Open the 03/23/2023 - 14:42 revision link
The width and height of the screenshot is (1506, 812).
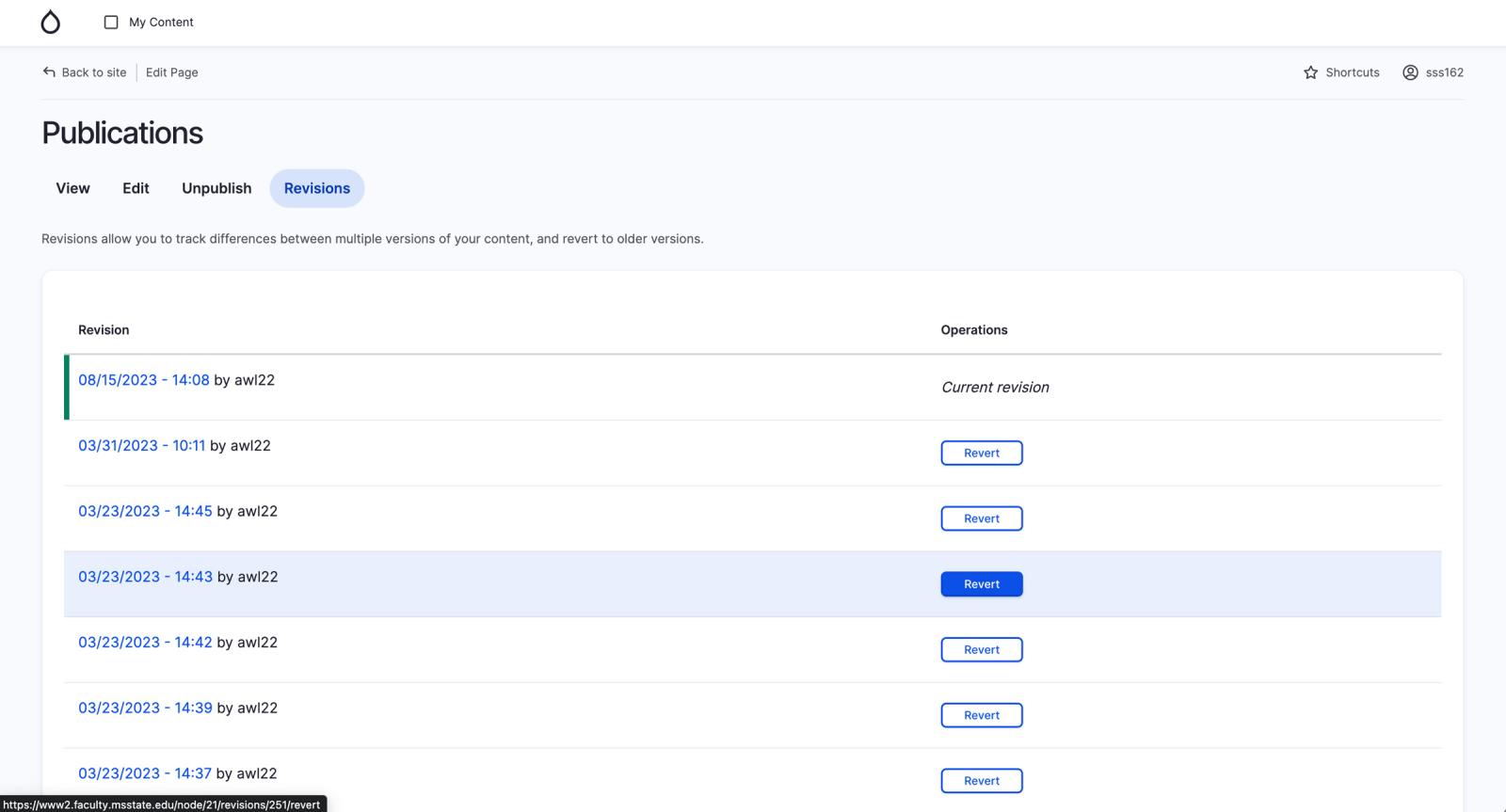[x=145, y=643]
